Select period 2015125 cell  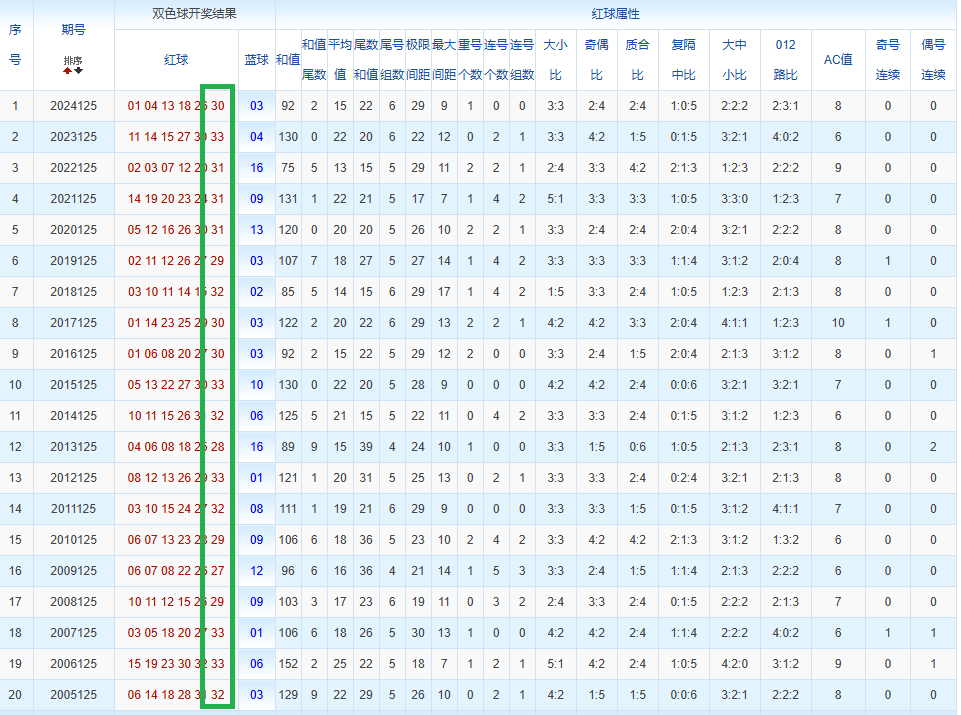(74, 385)
